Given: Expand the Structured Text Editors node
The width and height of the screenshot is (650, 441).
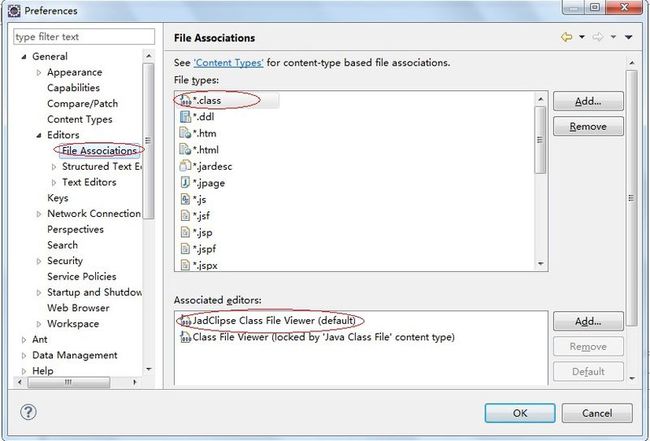Looking at the screenshot, I should (54, 167).
